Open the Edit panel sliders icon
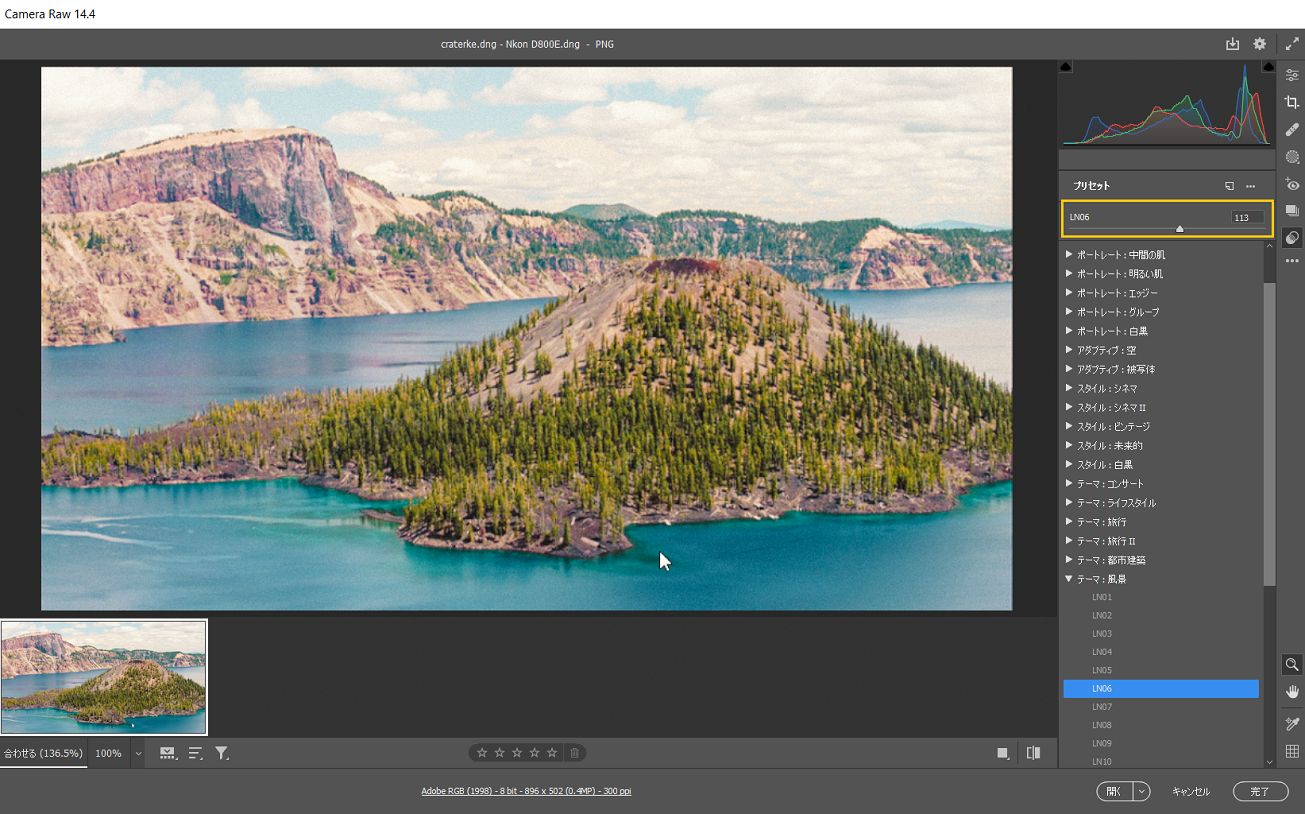 pyautogui.click(x=1292, y=75)
